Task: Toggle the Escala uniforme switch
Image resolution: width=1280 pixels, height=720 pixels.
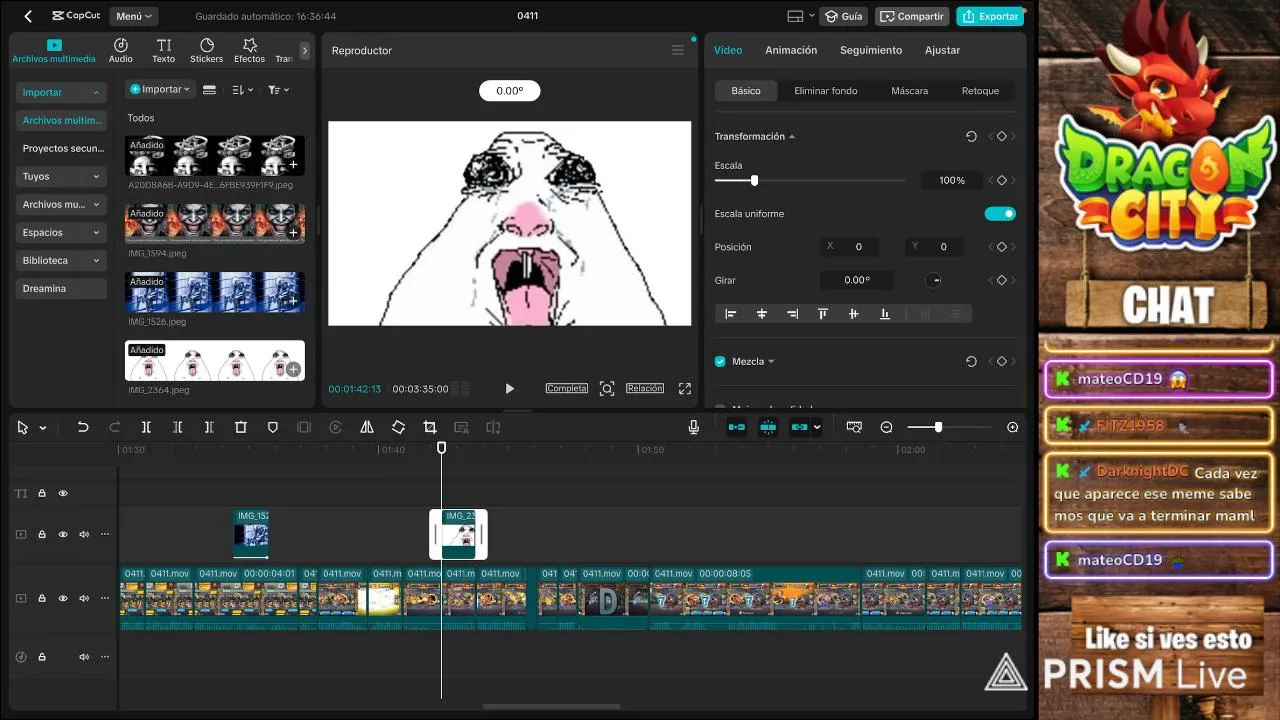Action: coord(1000,213)
